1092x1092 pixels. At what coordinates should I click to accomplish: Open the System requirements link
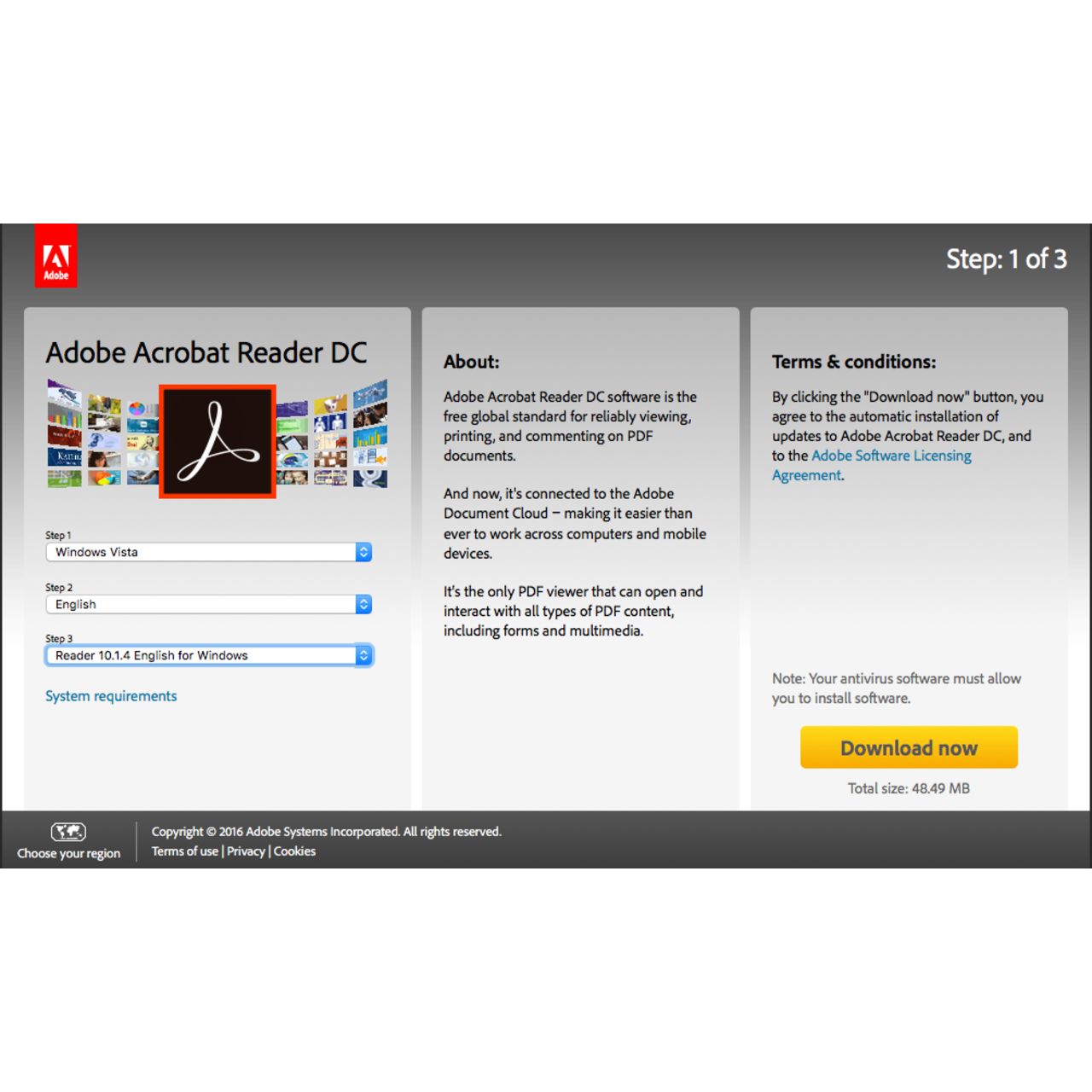[111, 696]
